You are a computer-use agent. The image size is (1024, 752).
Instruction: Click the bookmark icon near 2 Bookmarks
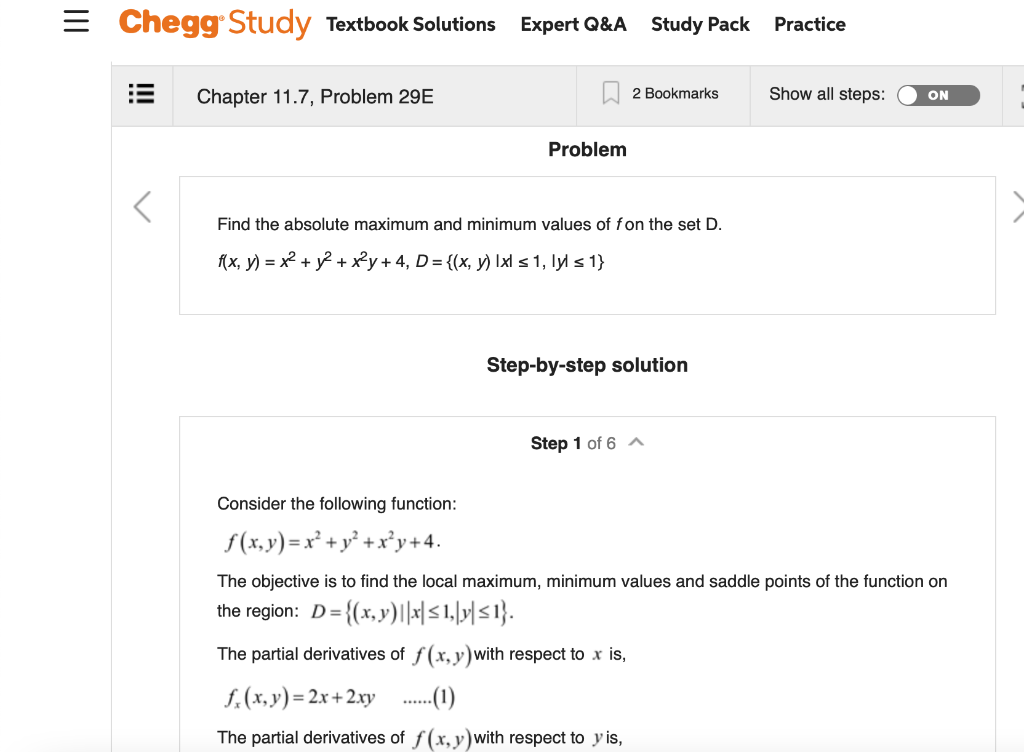pos(611,92)
